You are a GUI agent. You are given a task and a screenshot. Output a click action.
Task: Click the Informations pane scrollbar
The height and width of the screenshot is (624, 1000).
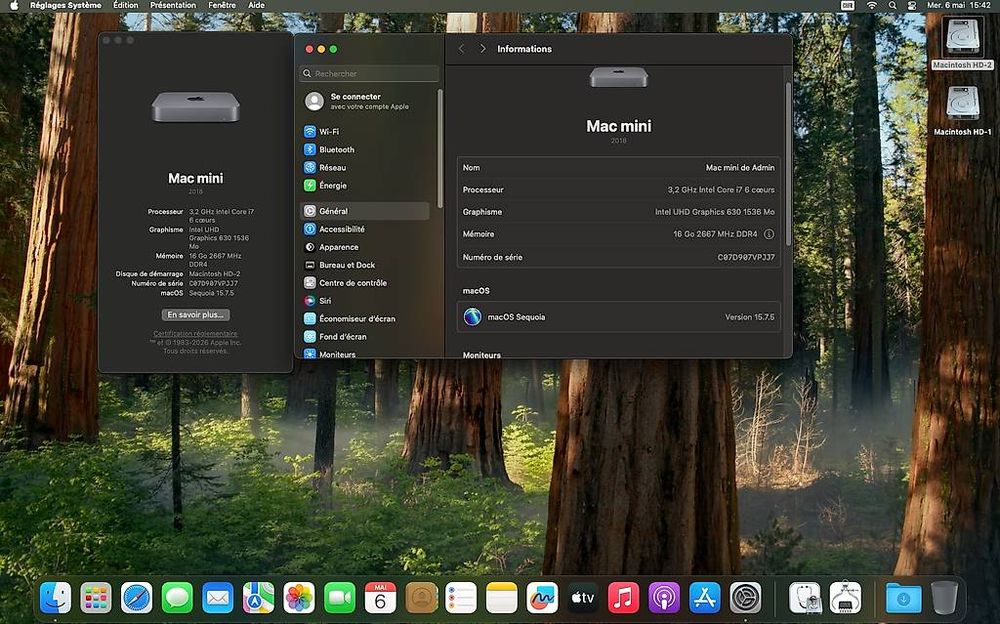pos(788,163)
